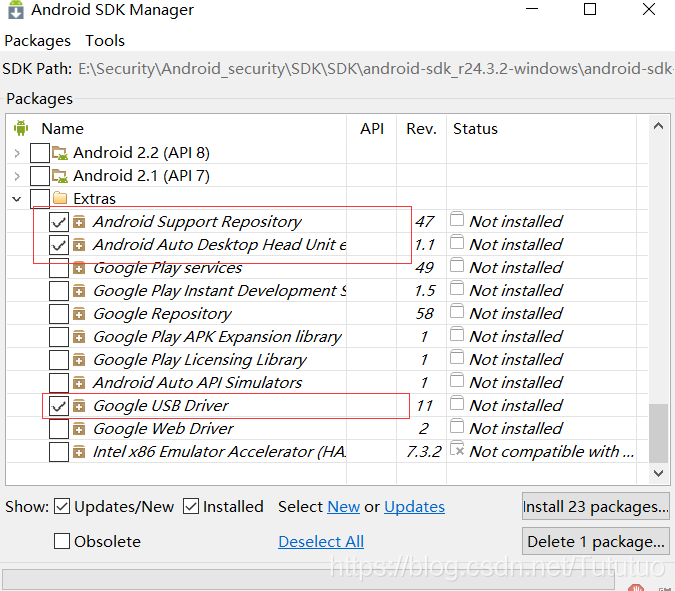Expand the Android 2.1 (API 7) node
The width and height of the screenshot is (675, 591).
coord(17,176)
